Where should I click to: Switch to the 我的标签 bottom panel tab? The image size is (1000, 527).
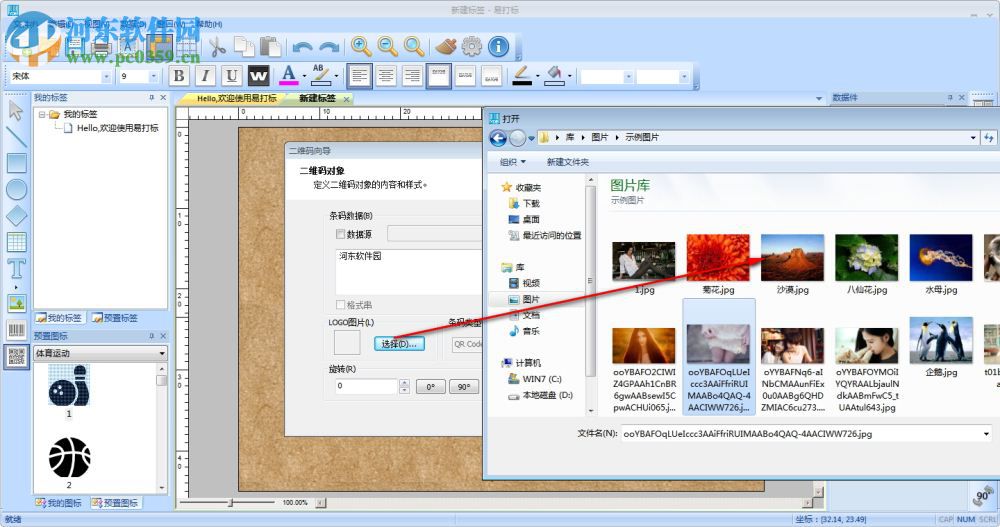click(x=59, y=318)
